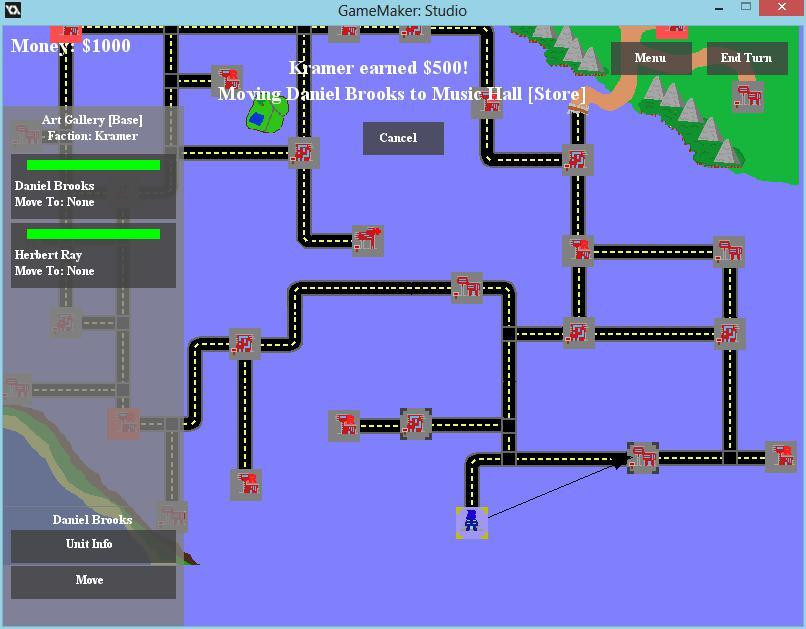Click the "Moving Daniel Brooks to Music Hall [Store]" text
Viewport: 806px width, 629px height.
401,94
